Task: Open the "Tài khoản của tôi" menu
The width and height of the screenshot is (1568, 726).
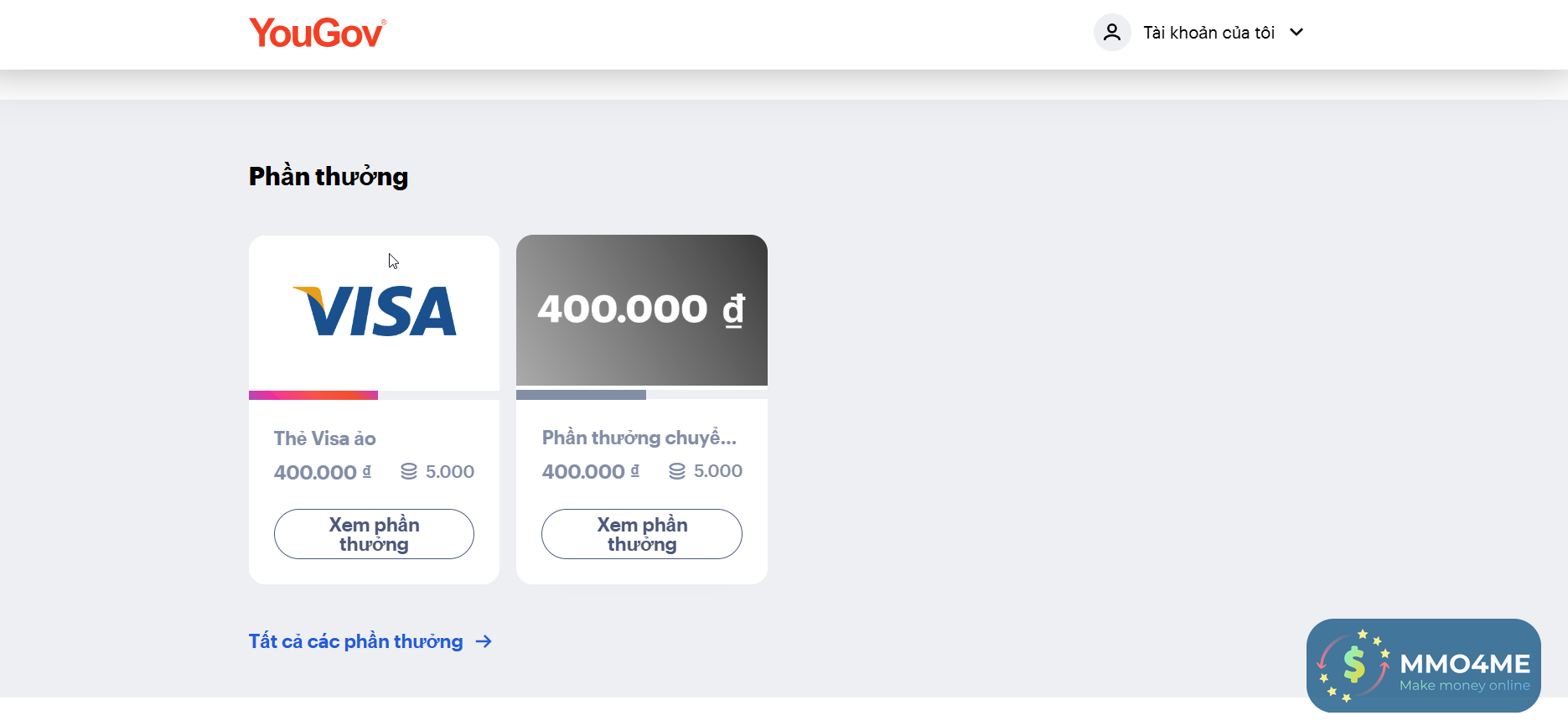Action: pyautogui.click(x=1208, y=33)
